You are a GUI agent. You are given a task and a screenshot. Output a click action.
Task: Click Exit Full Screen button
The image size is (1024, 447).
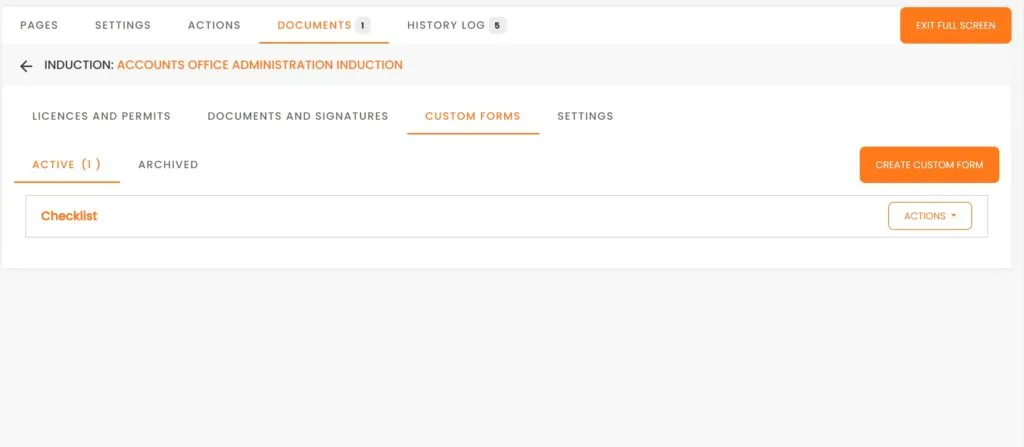pyautogui.click(x=955, y=25)
